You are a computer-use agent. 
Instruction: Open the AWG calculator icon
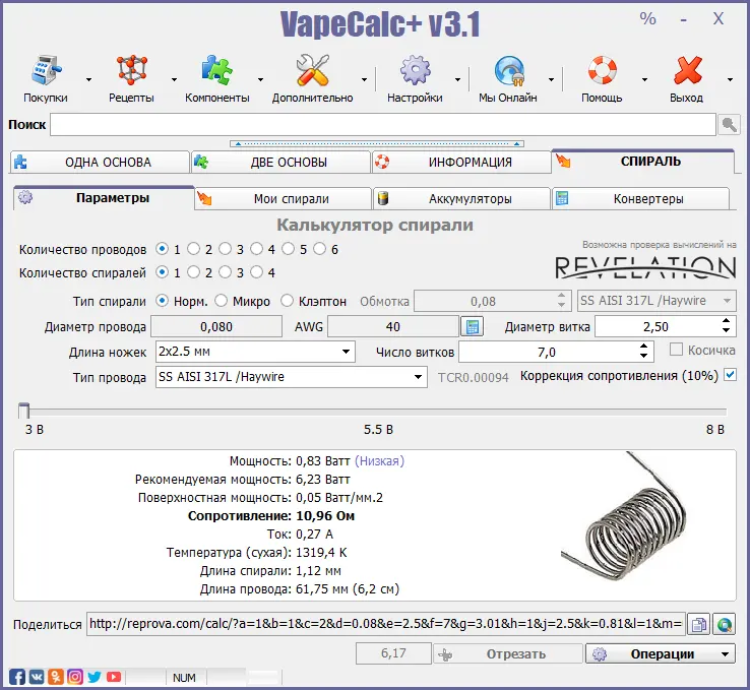point(470,327)
